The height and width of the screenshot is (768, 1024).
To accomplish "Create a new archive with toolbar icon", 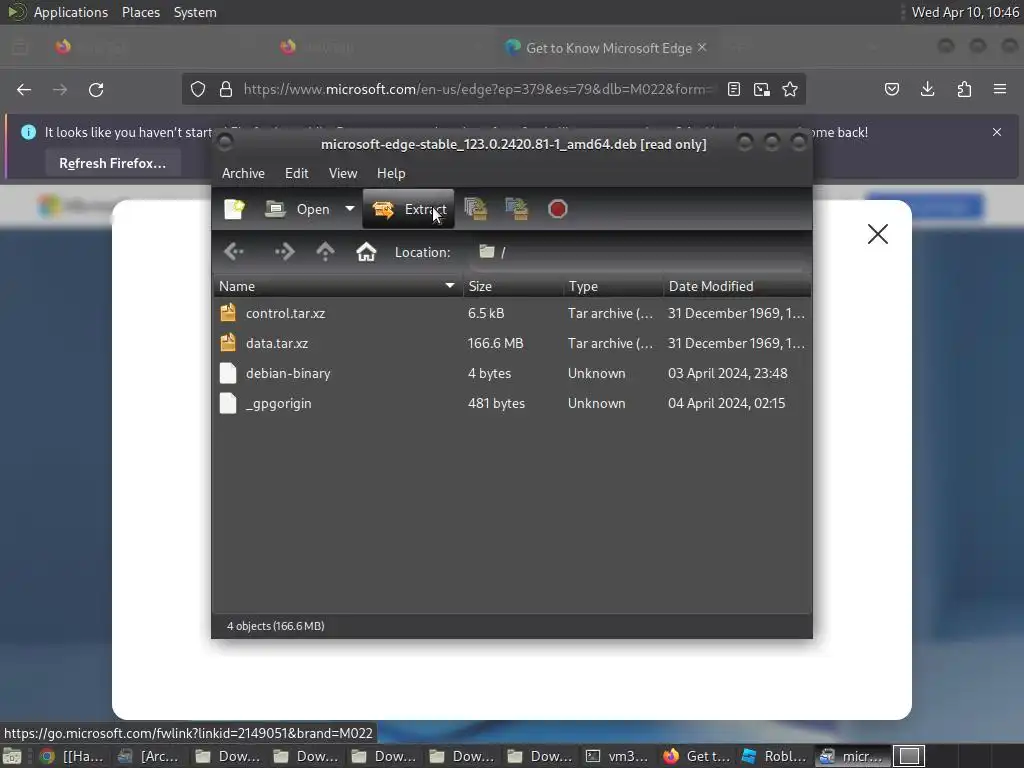I will click(234, 209).
